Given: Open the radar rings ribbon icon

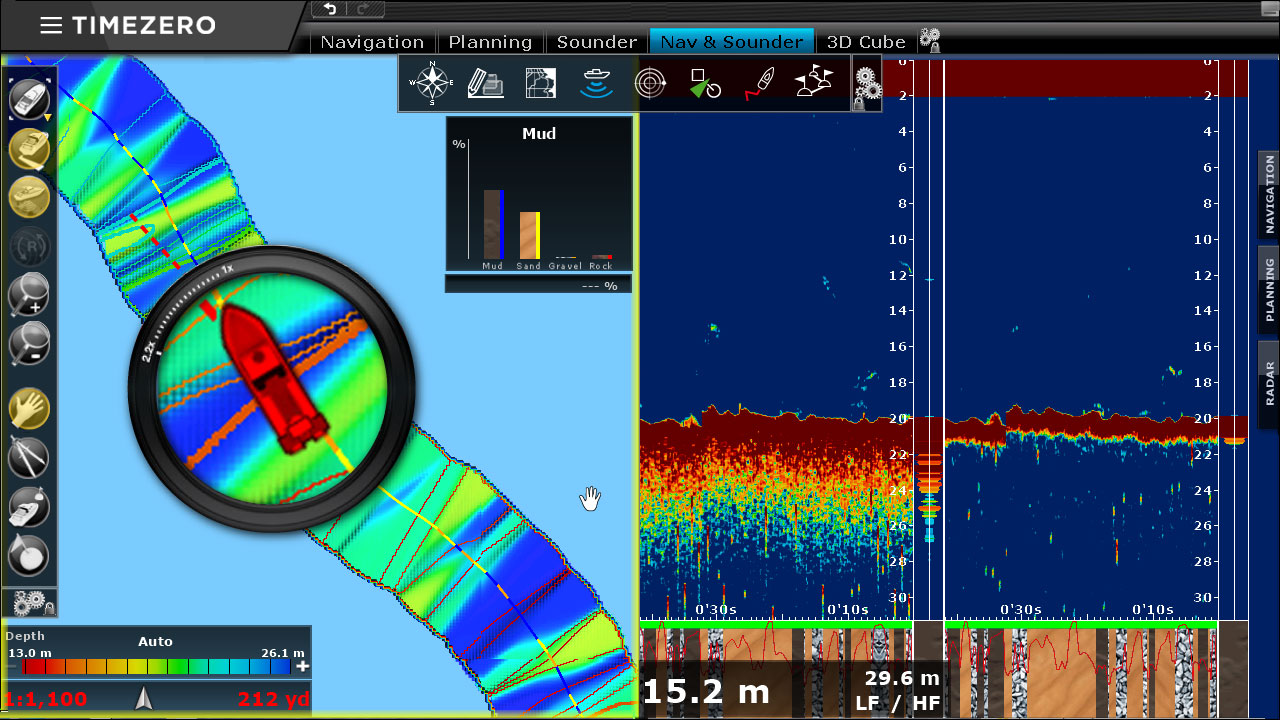Looking at the screenshot, I should pos(651,83).
